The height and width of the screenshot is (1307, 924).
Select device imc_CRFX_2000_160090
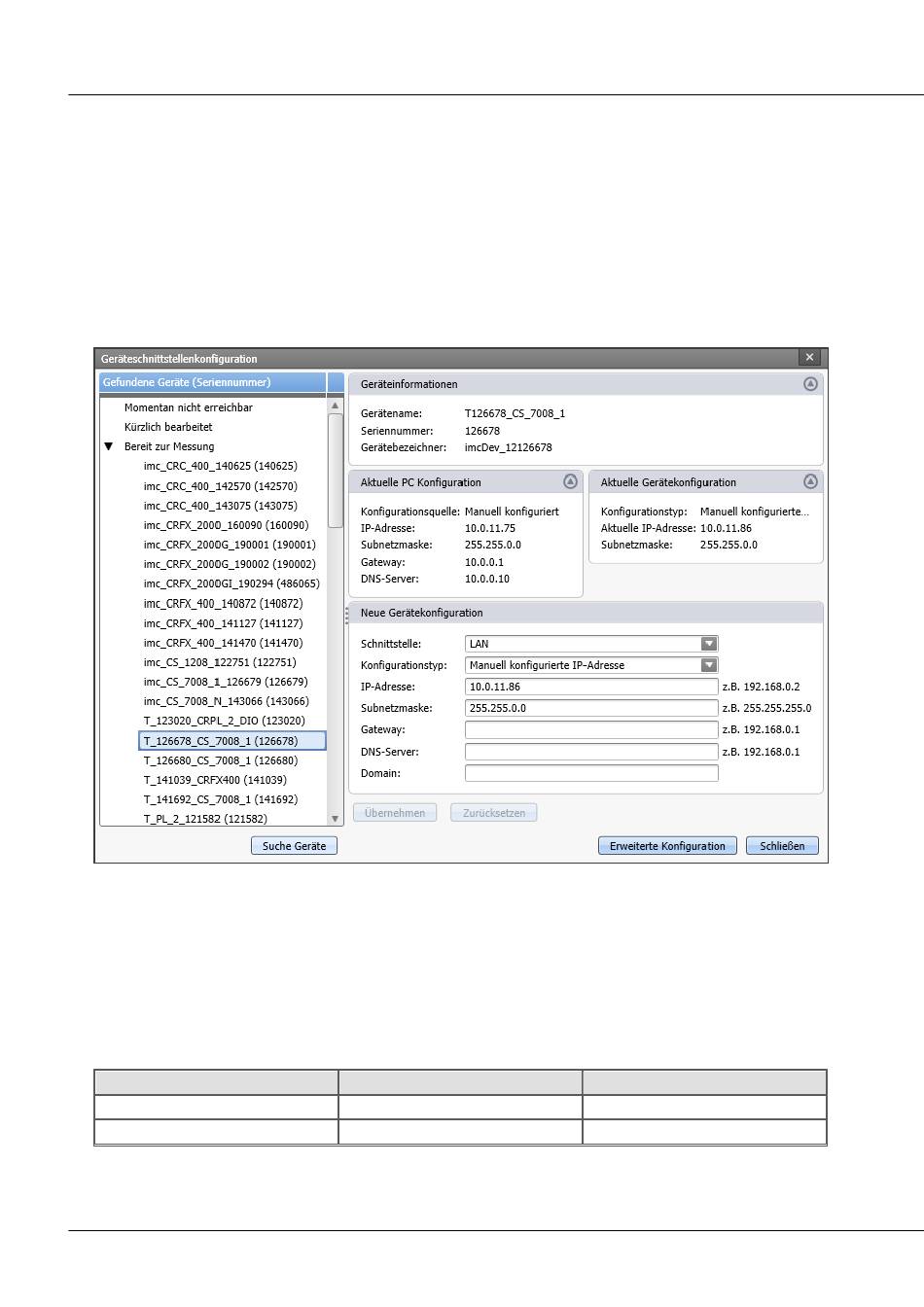(x=227, y=525)
